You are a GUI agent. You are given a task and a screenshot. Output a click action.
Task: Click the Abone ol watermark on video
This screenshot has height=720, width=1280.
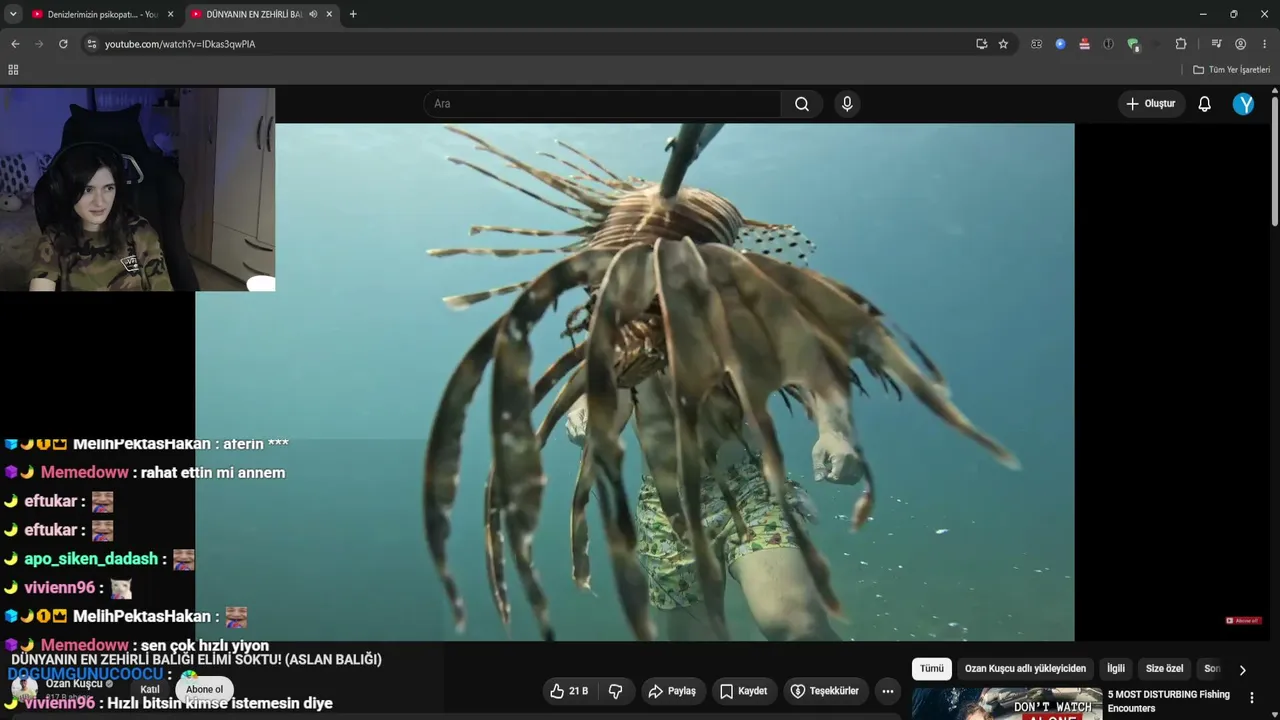1244,621
